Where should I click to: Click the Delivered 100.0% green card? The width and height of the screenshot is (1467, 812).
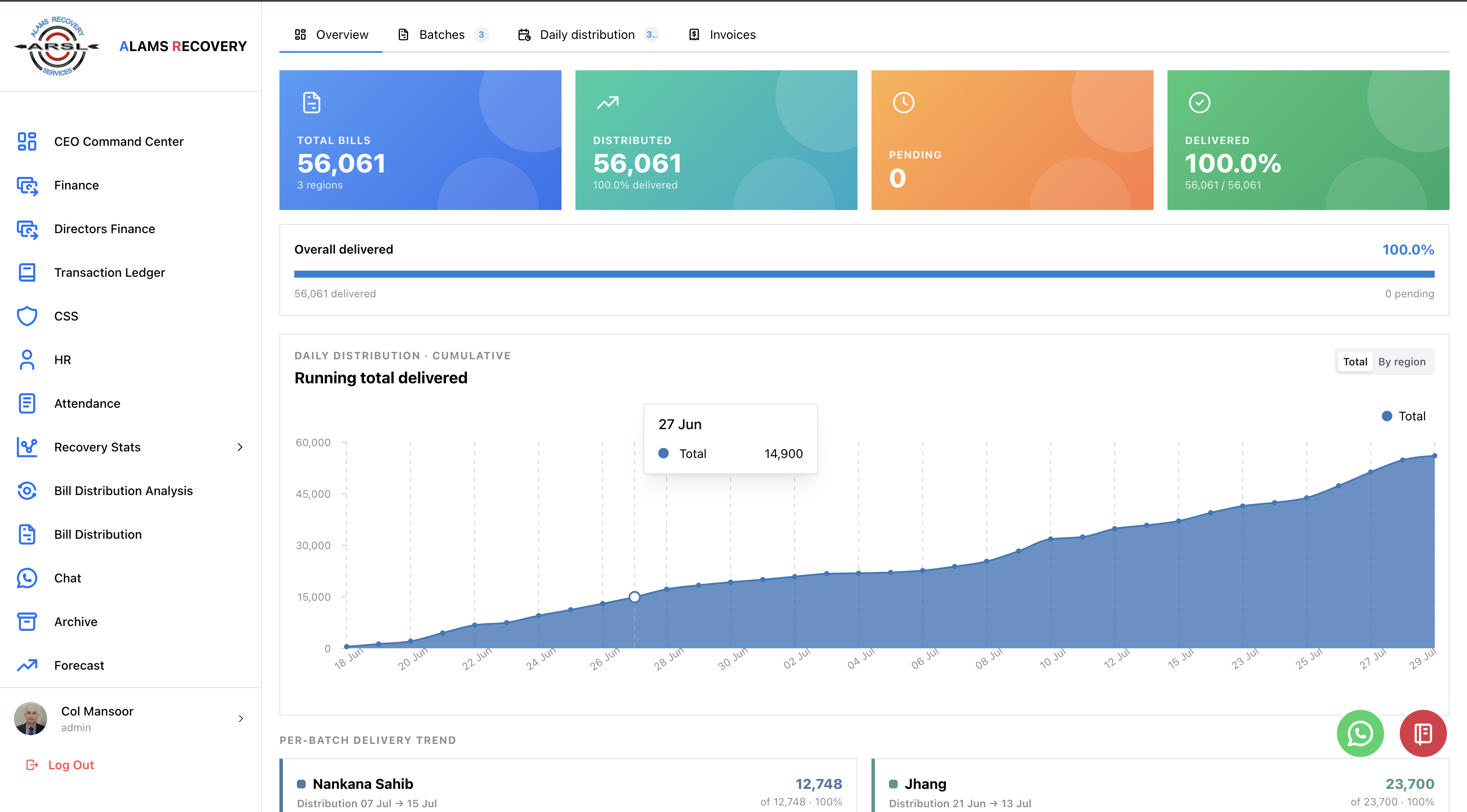1308,140
